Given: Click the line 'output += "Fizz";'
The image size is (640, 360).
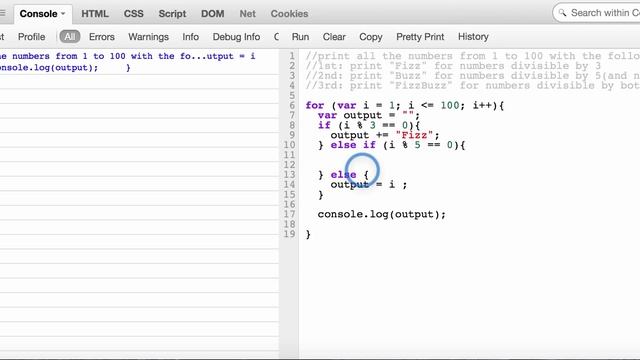Looking at the screenshot, I should (385, 135).
